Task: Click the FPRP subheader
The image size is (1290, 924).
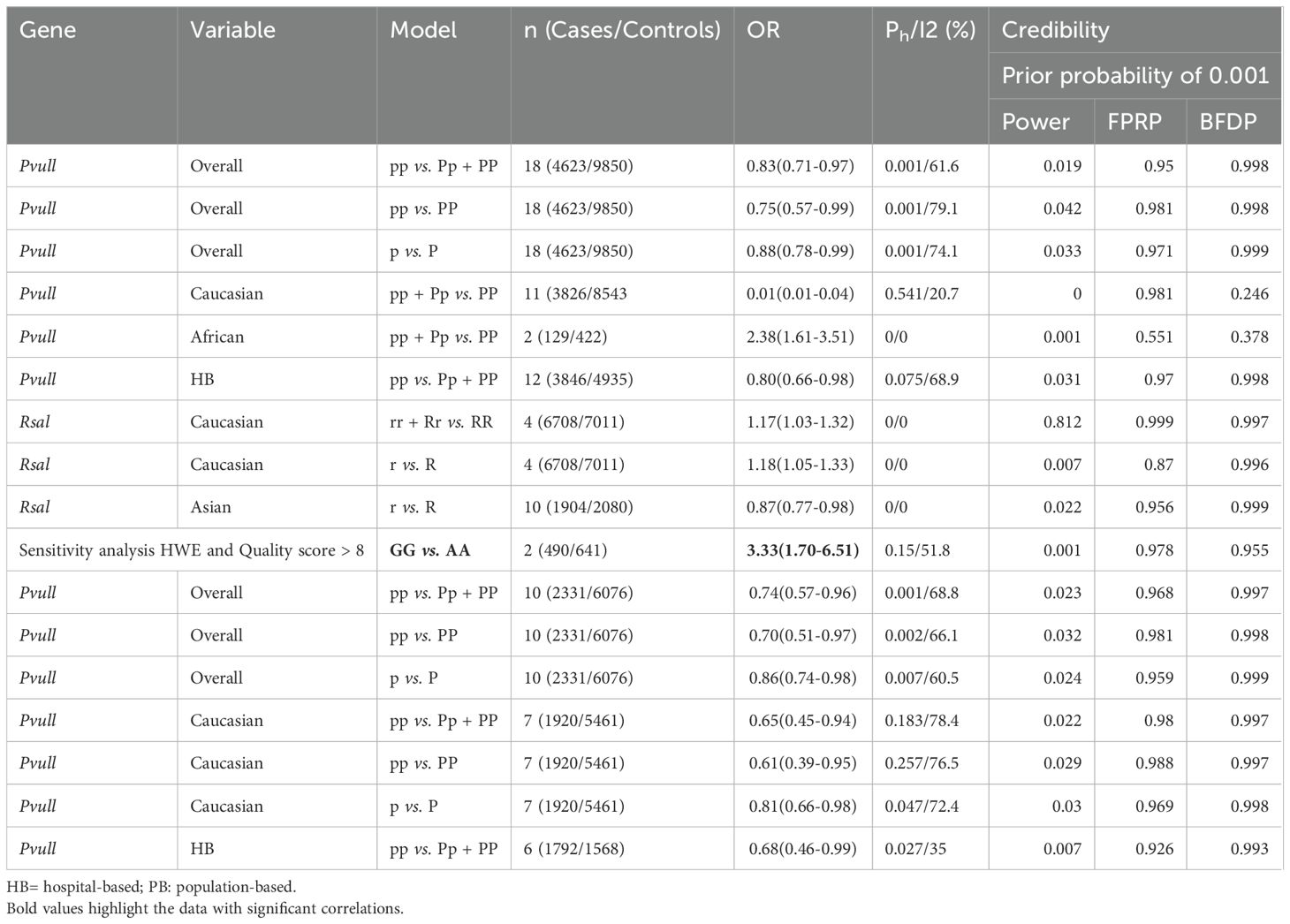Action: tap(1134, 122)
